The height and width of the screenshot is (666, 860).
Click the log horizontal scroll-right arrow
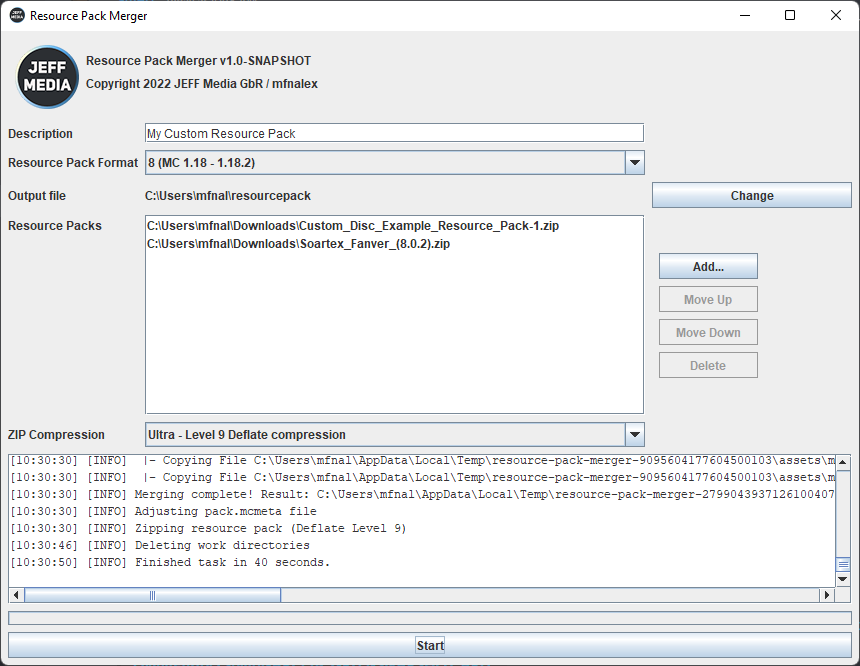pos(827,595)
